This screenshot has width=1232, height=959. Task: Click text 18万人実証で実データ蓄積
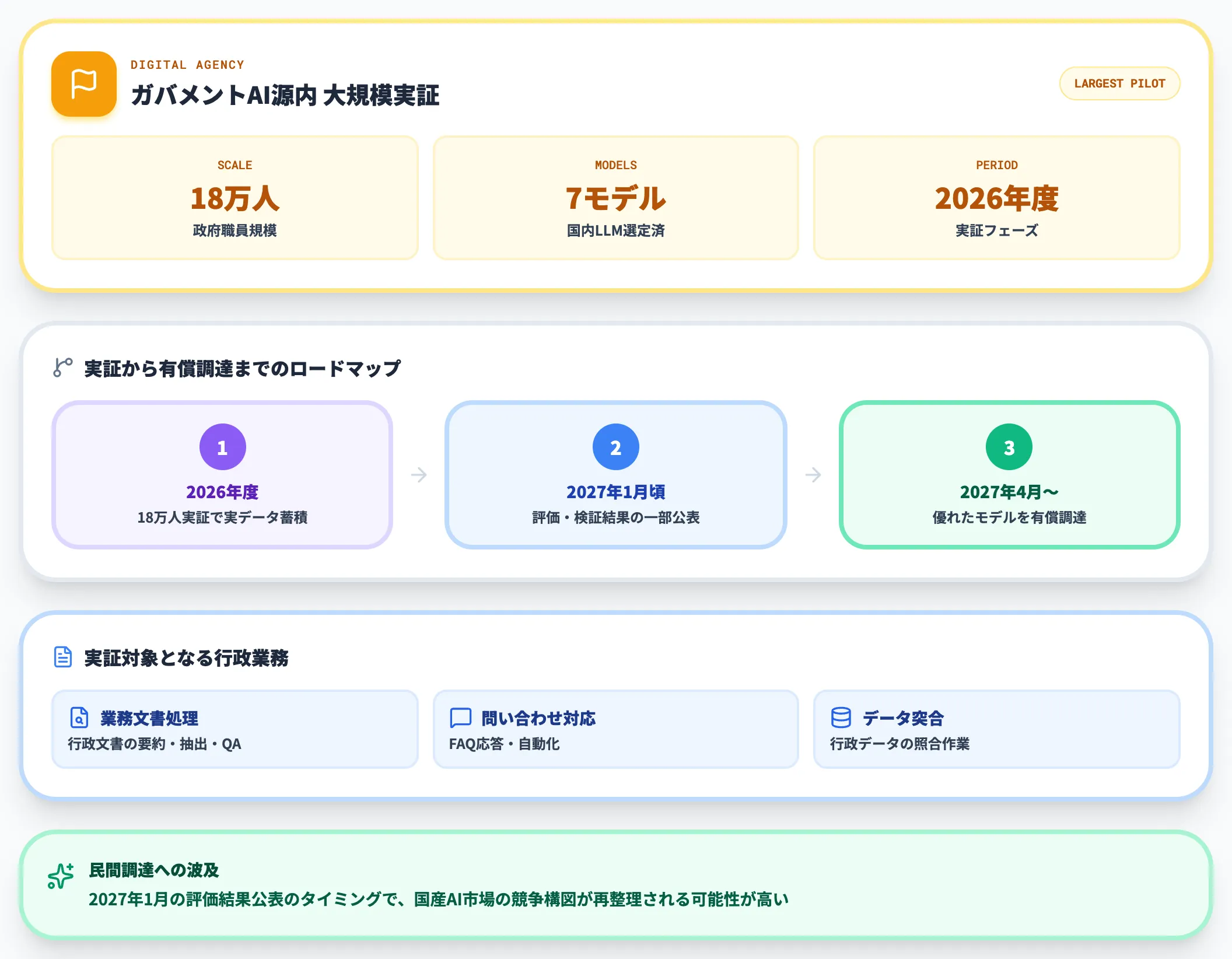point(222,517)
